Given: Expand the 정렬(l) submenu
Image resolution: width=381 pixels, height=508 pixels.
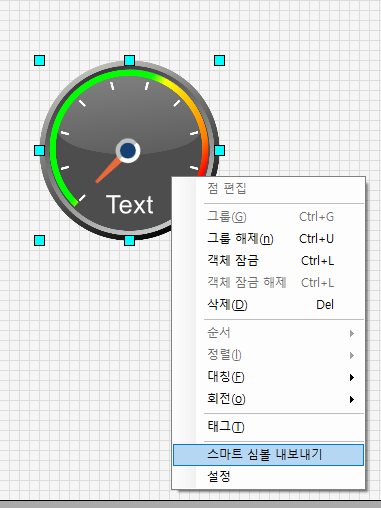Looking at the screenshot, I should coord(268,355).
